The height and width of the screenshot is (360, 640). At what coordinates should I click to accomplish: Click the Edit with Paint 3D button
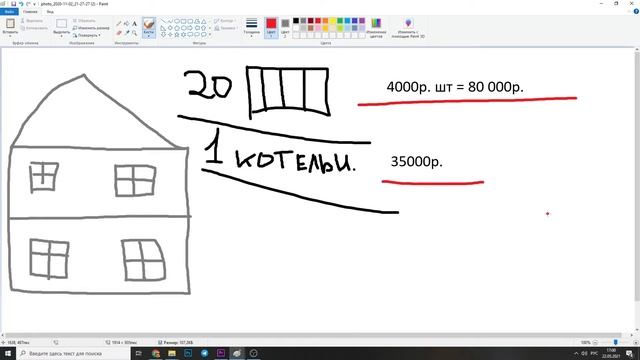408,27
